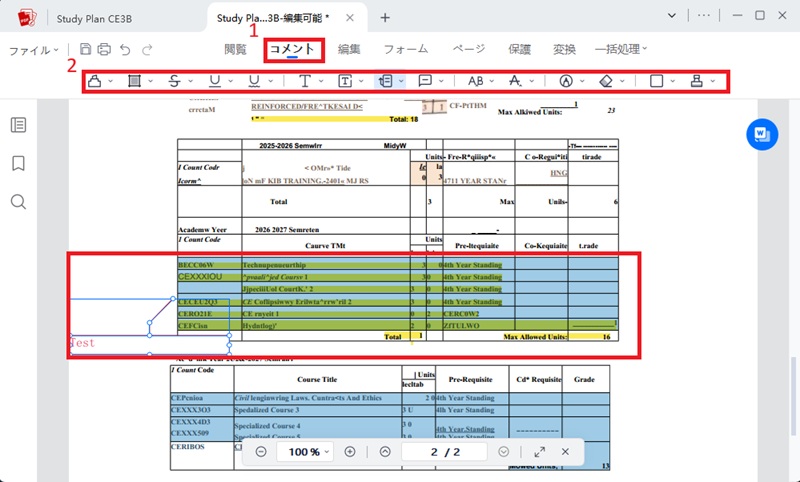This screenshot has height=482, width=800.
Task: Click the Redo arrow icon
Action: [x=147, y=49]
